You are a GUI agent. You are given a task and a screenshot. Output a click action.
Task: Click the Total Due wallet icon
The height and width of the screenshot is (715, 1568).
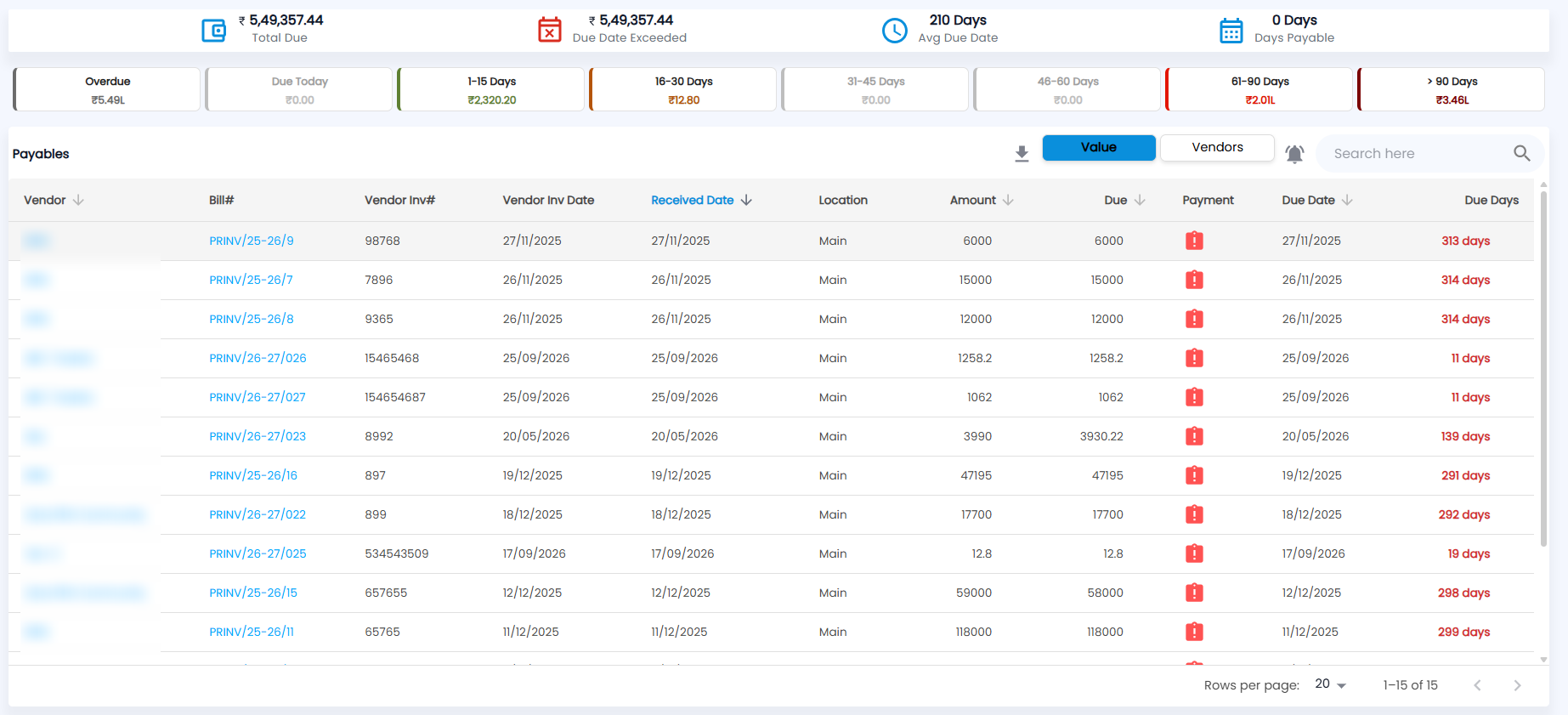213,31
